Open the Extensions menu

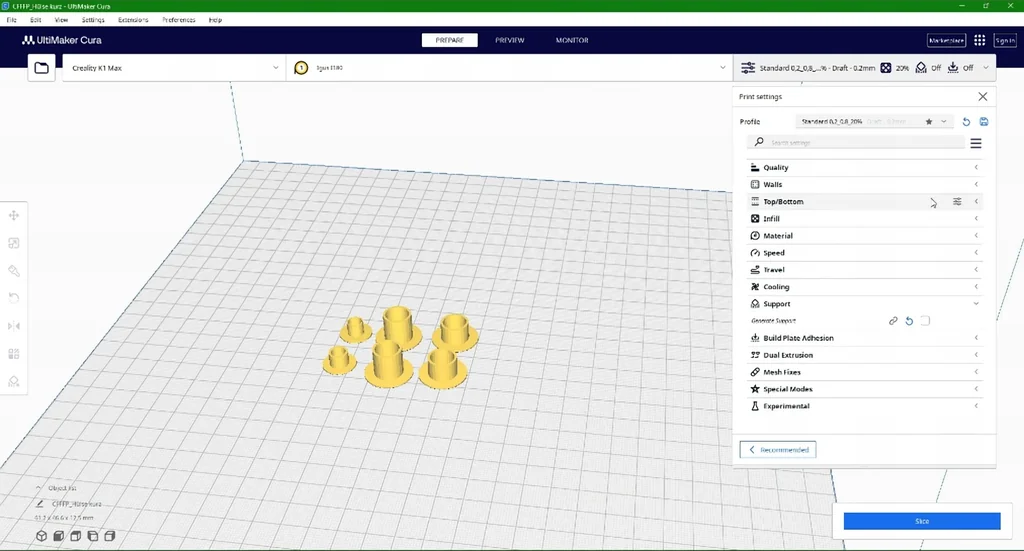(x=133, y=20)
